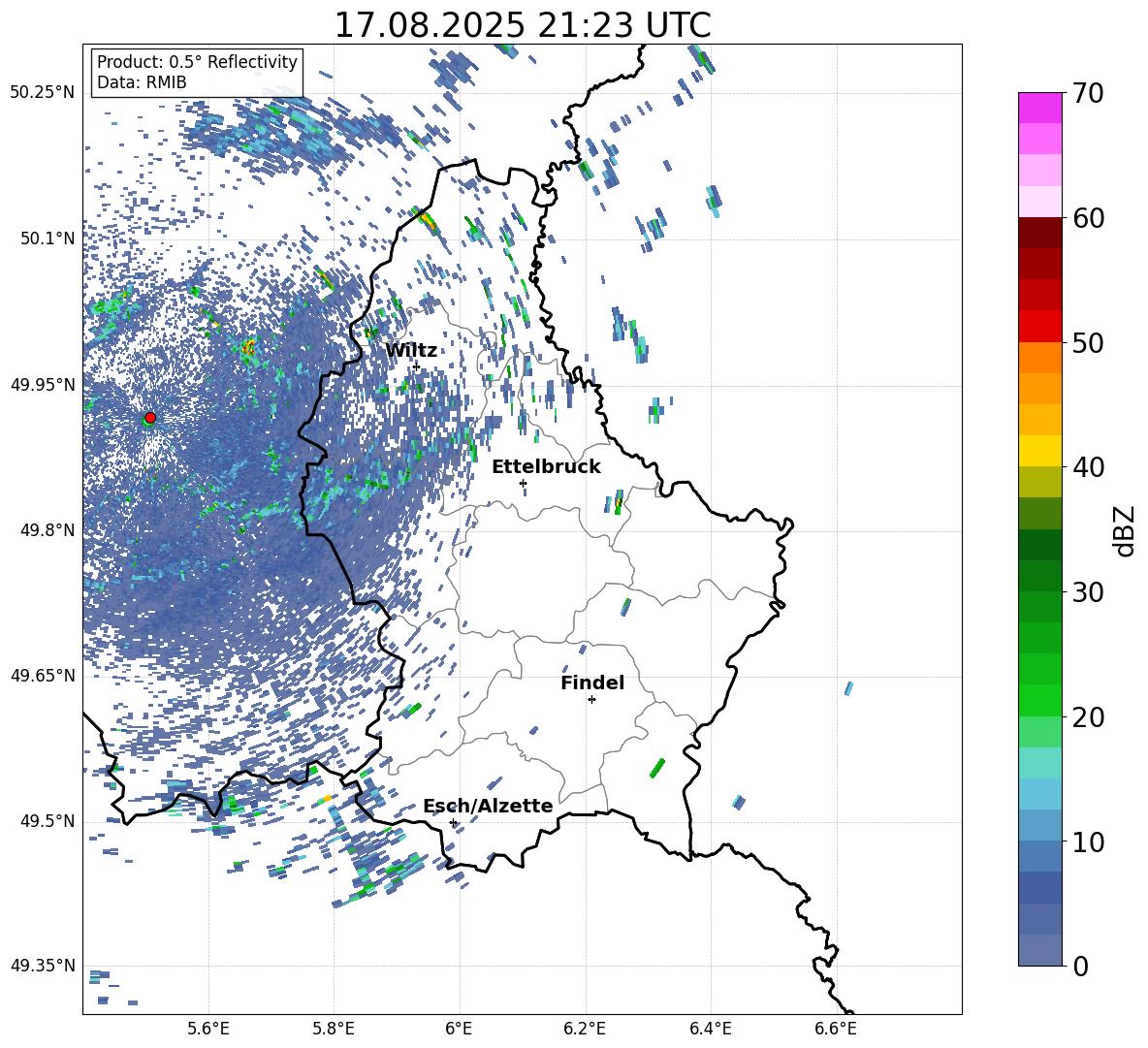Click the 50.25°N latitude label
The image size is (1148, 1048).
pyautogui.click(x=43, y=93)
